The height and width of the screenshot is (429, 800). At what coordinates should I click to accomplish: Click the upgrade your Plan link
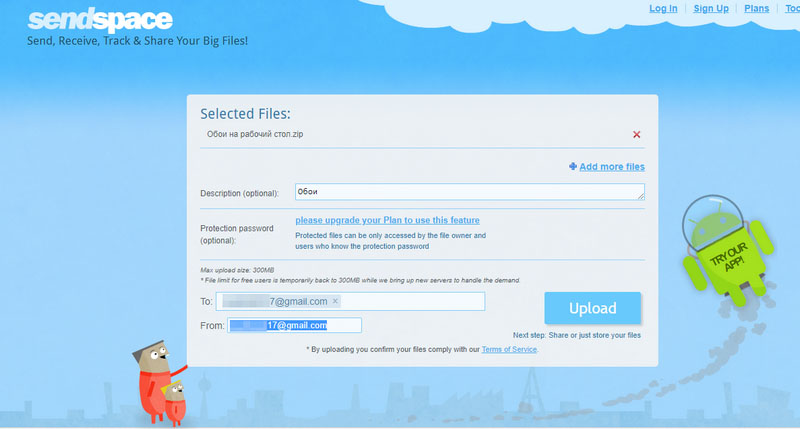click(387, 220)
